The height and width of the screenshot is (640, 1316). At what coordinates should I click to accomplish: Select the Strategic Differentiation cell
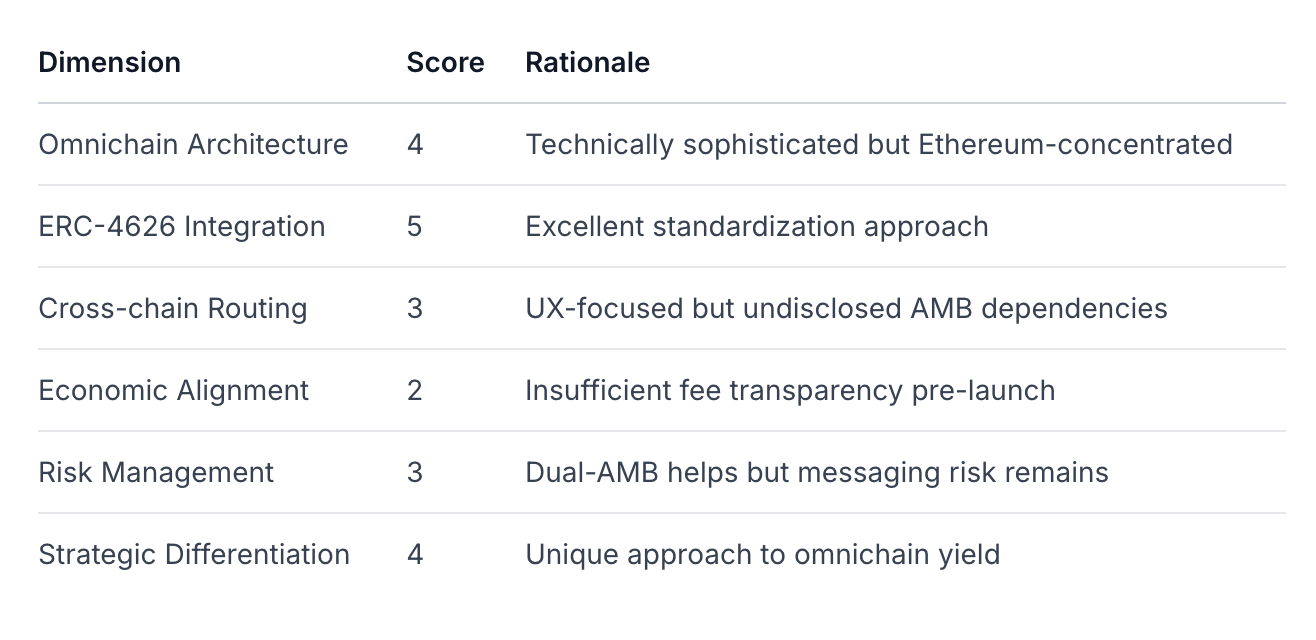click(194, 554)
